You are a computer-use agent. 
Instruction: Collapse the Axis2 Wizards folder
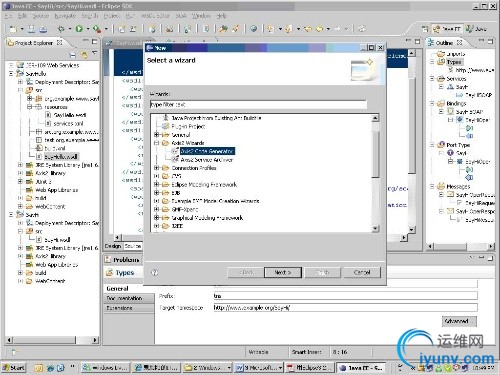[x=156, y=143]
